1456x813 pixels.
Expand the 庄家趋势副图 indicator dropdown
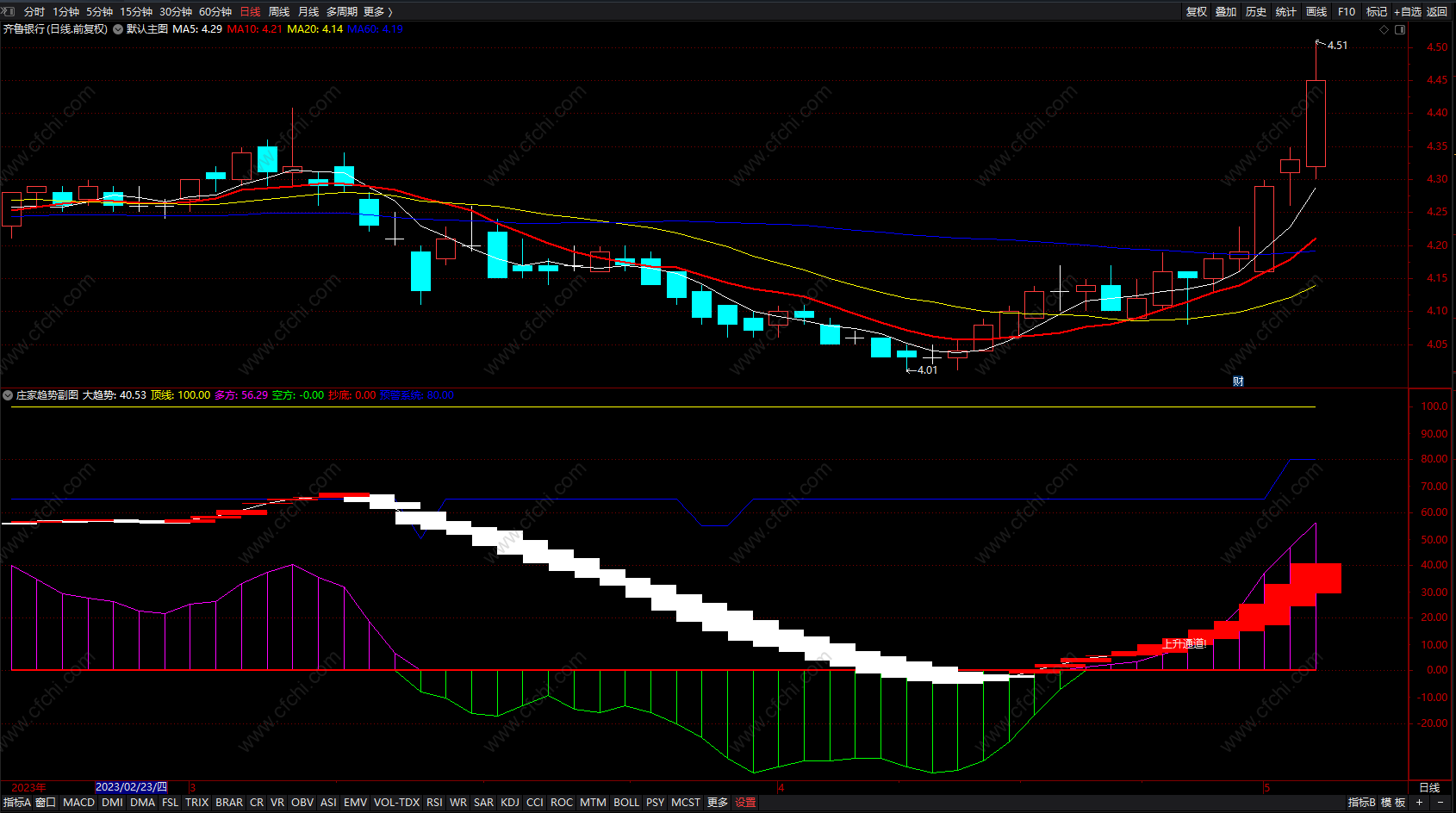[8, 395]
